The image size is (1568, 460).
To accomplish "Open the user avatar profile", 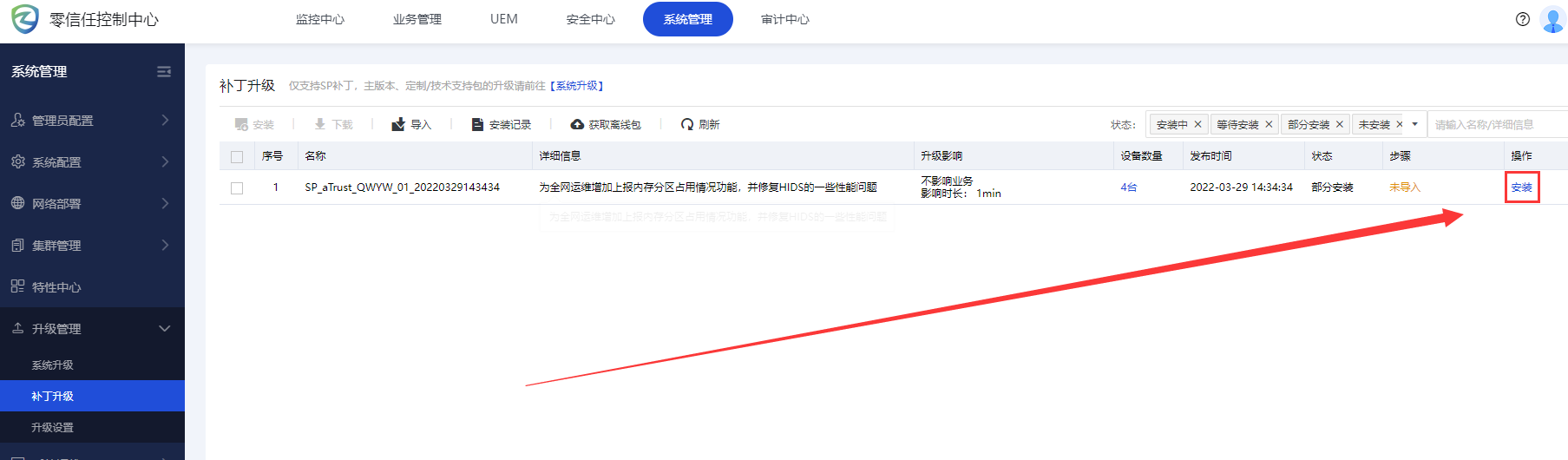I will pos(1552,19).
